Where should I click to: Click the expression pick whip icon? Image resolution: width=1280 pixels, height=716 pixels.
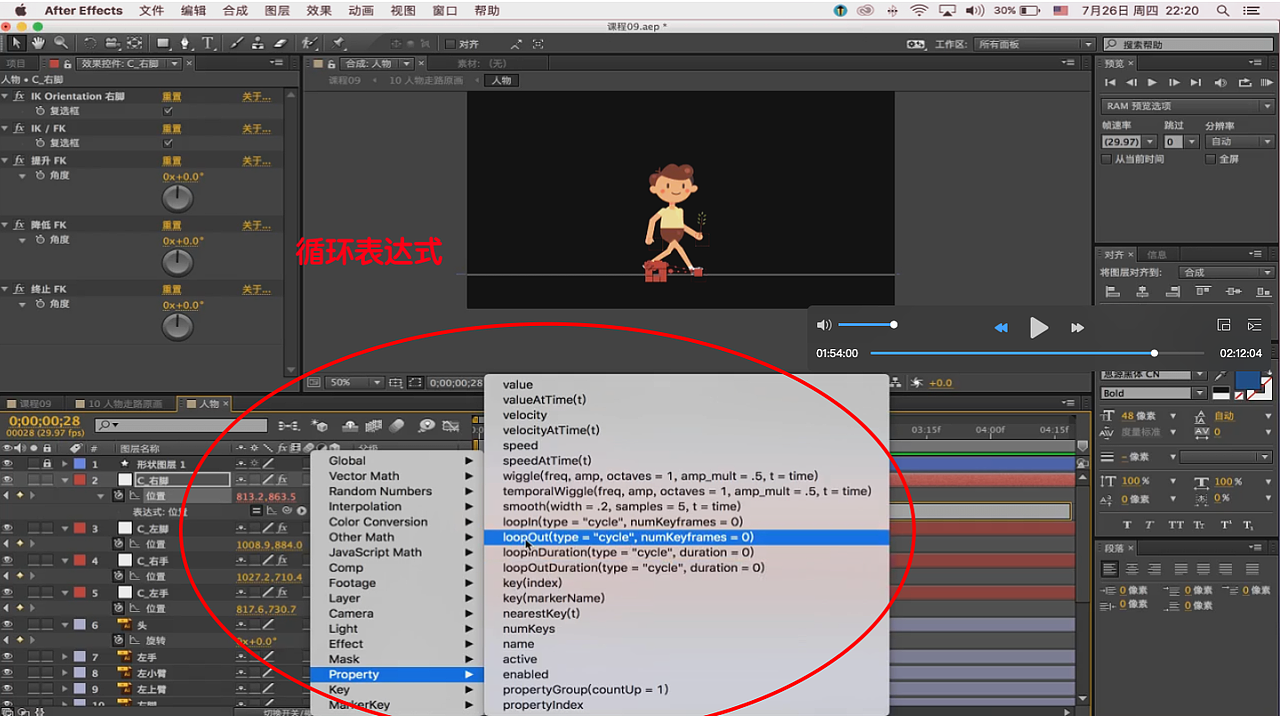coord(286,511)
